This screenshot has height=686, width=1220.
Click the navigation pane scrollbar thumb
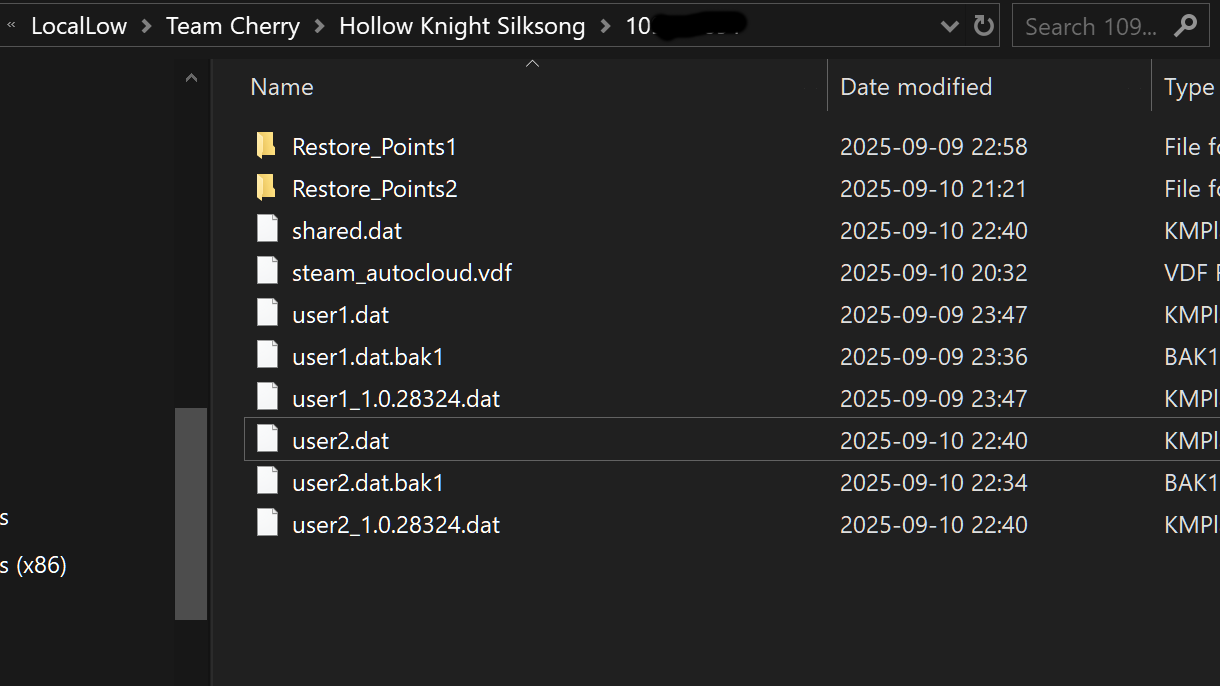(x=191, y=514)
